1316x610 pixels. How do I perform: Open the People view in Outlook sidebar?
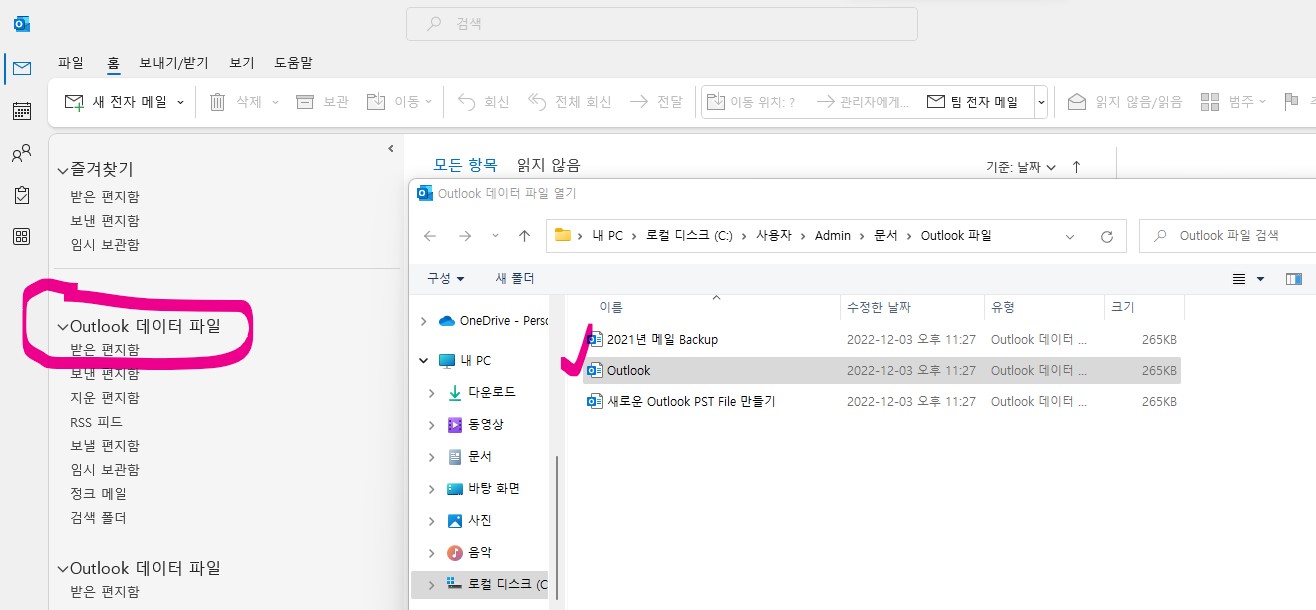point(22,152)
